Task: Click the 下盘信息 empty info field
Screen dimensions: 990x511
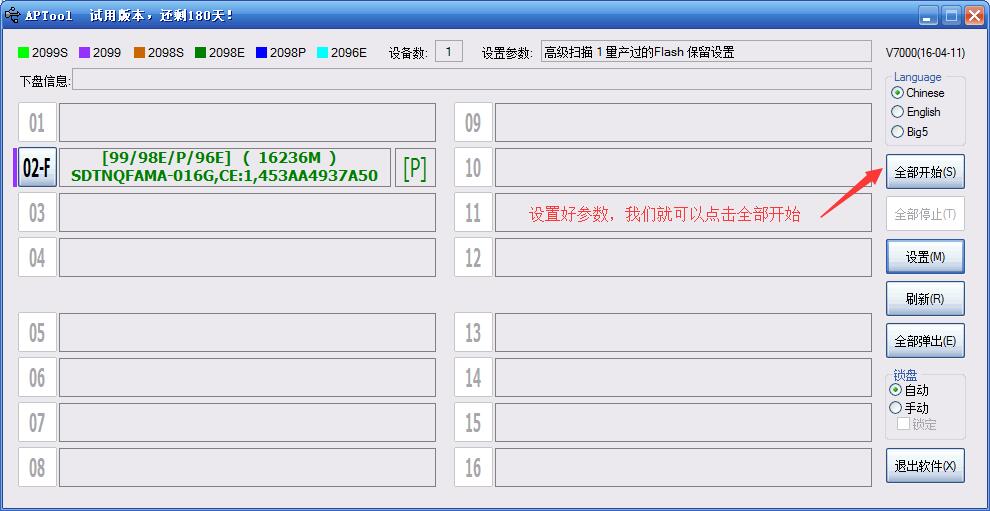Action: (472, 80)
